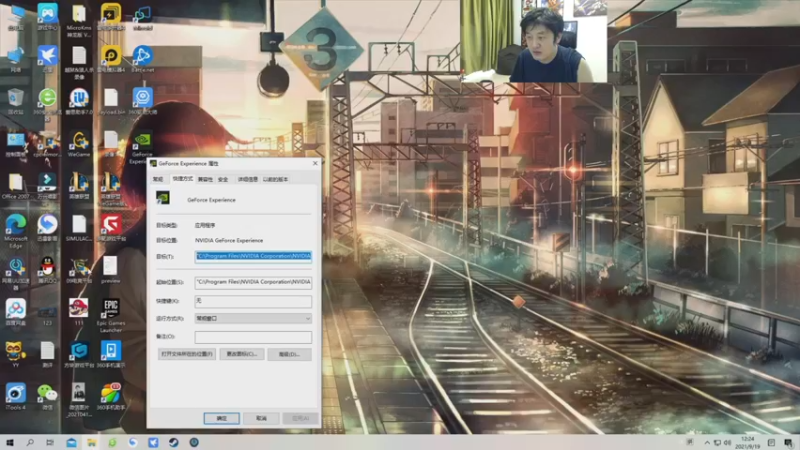Image resolution: width=800 pixels, height=450 pixels.
Task: Select the 360 mobile assistant icon
Action: coord(111,397)
